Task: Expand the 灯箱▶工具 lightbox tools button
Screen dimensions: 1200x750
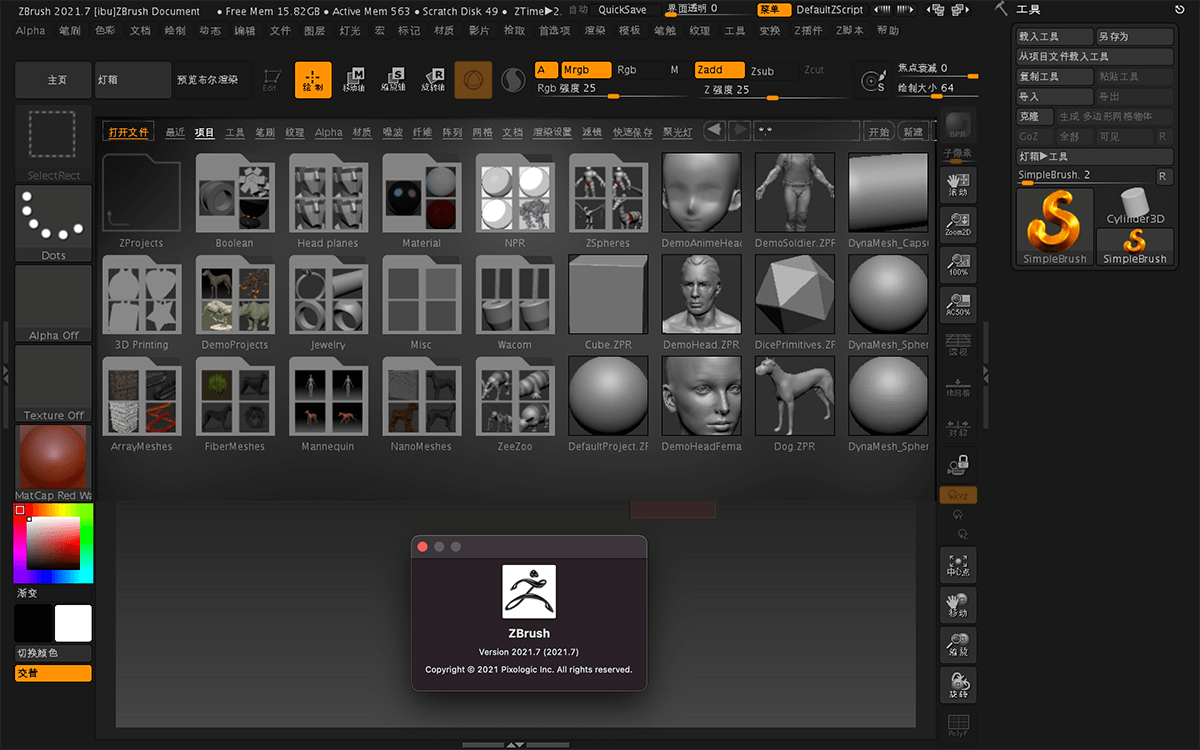Action: click(1095, 156)
